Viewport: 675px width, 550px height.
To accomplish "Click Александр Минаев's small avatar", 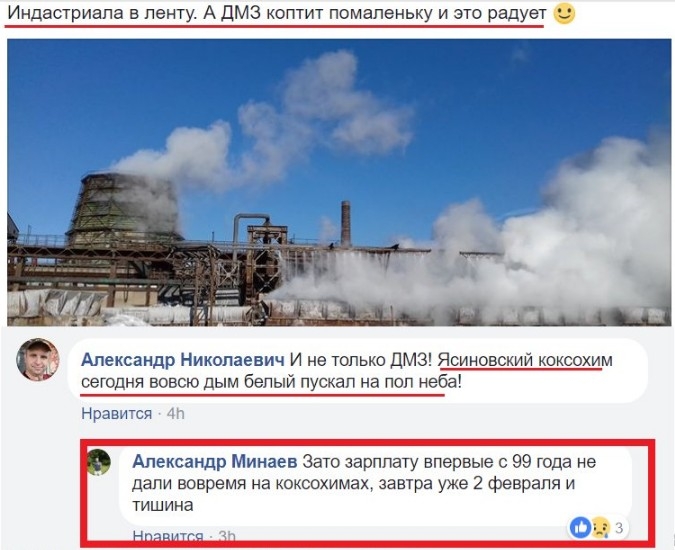I will coord(99,462).
